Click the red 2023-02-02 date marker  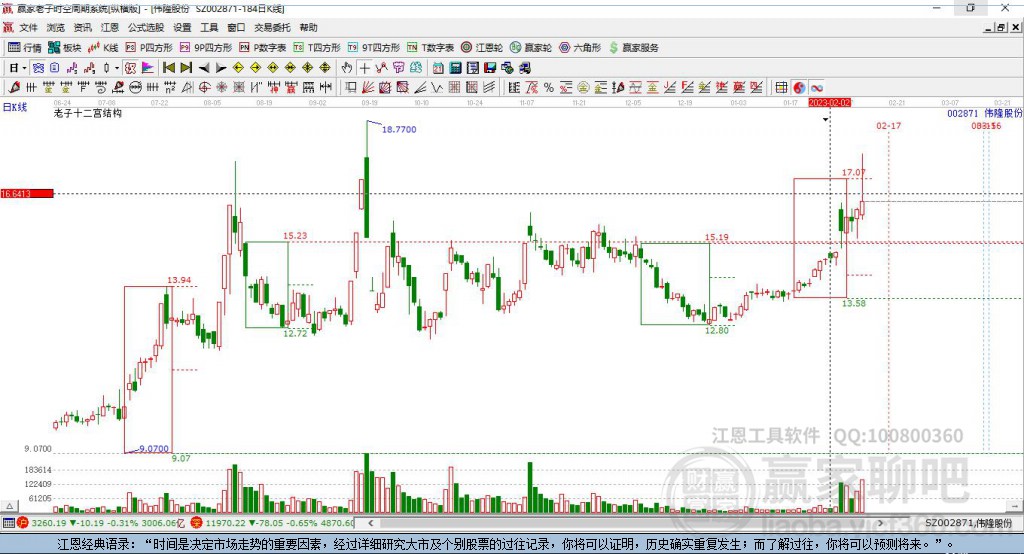point(829,103)
